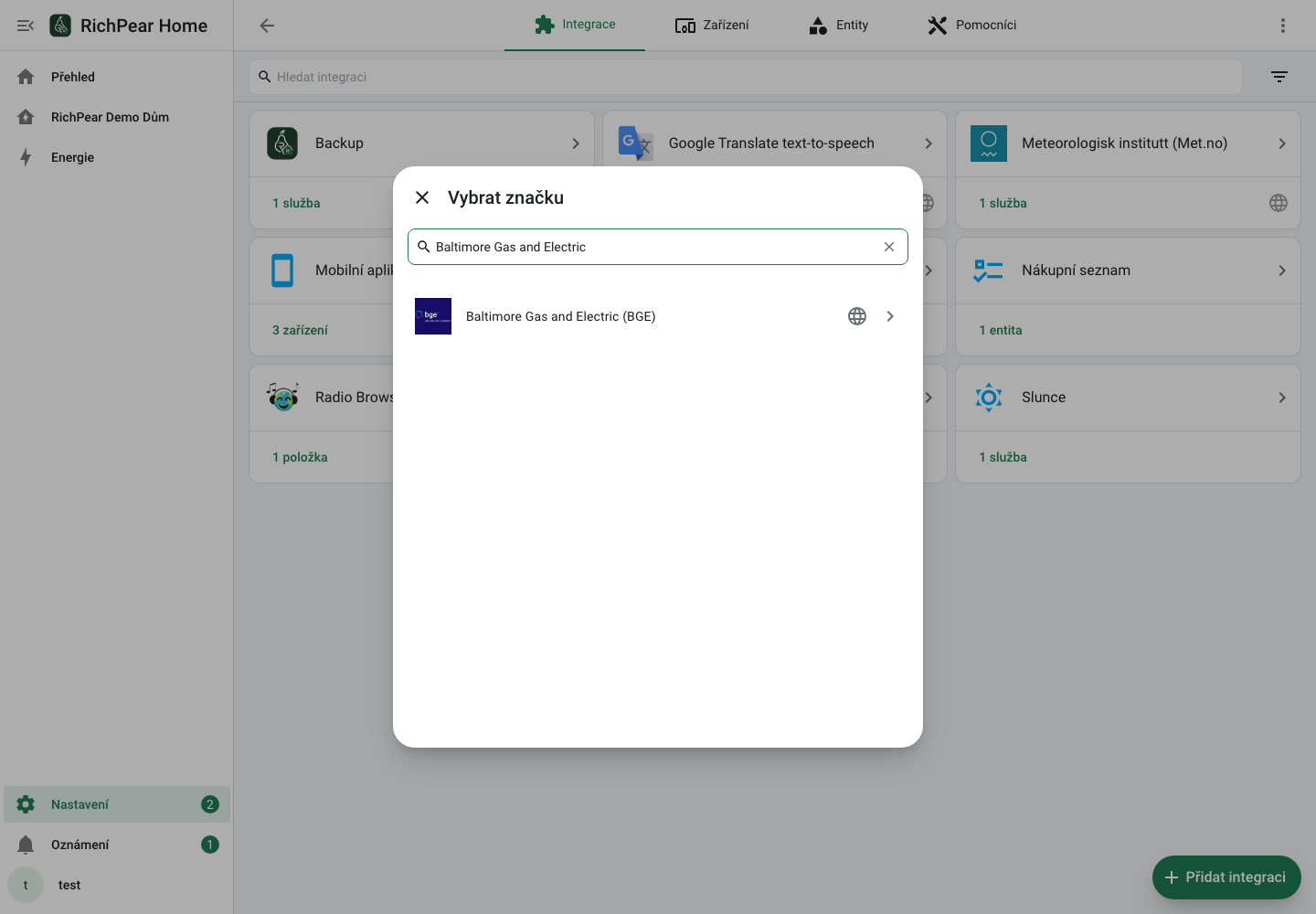
Task: Expand the Nákupní seznam card
Action: pos(1282,271)
